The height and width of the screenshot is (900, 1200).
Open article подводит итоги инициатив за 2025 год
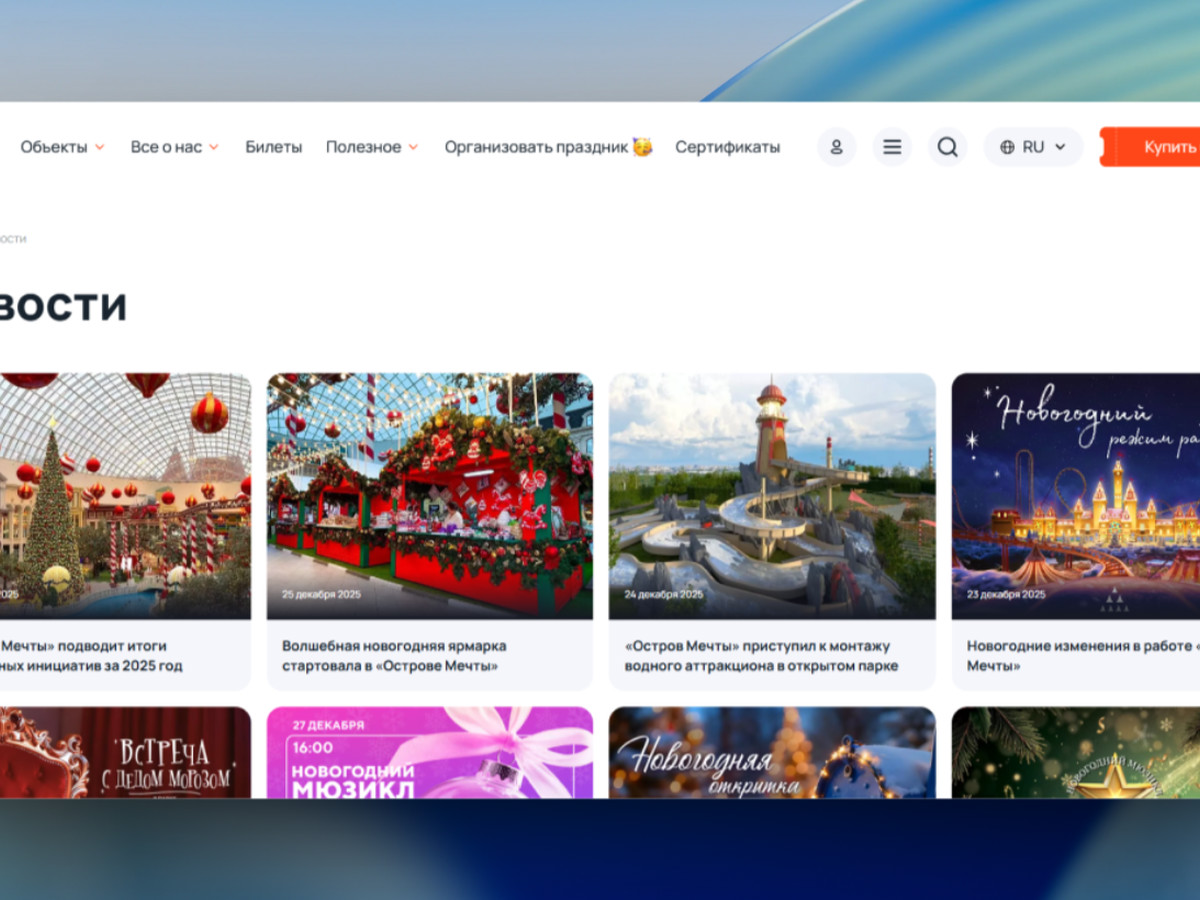point(91,656)
